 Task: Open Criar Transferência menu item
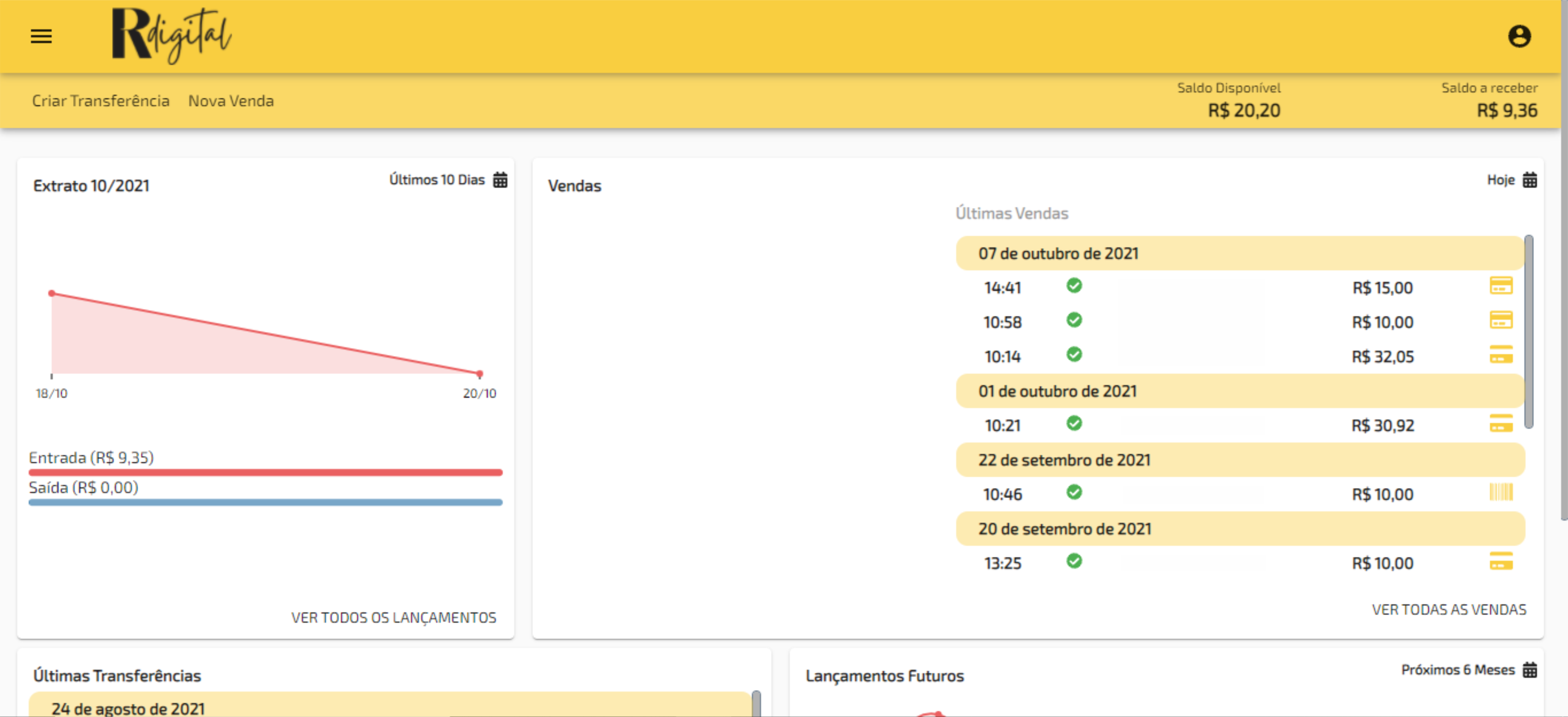click(x=101, y=101)
